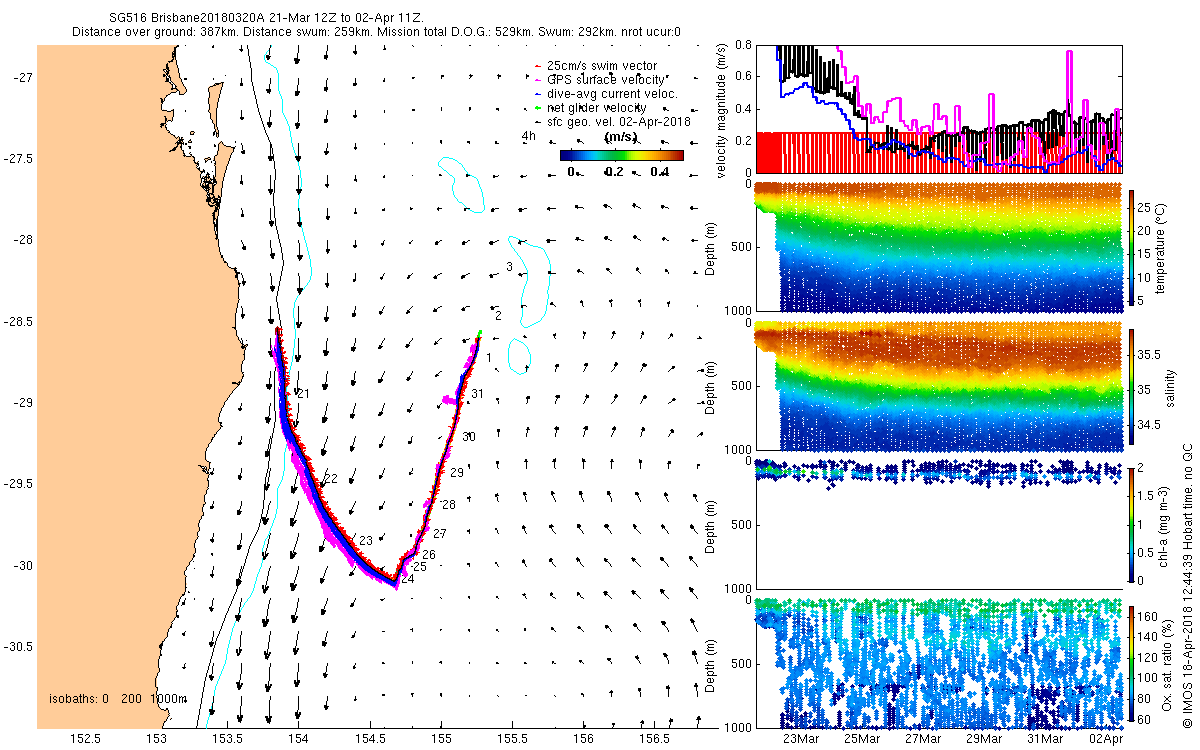
Task: Click the vertical IMOS '18-Apr-2018 Hobart time' credit text
Action: coord(1186,585)
